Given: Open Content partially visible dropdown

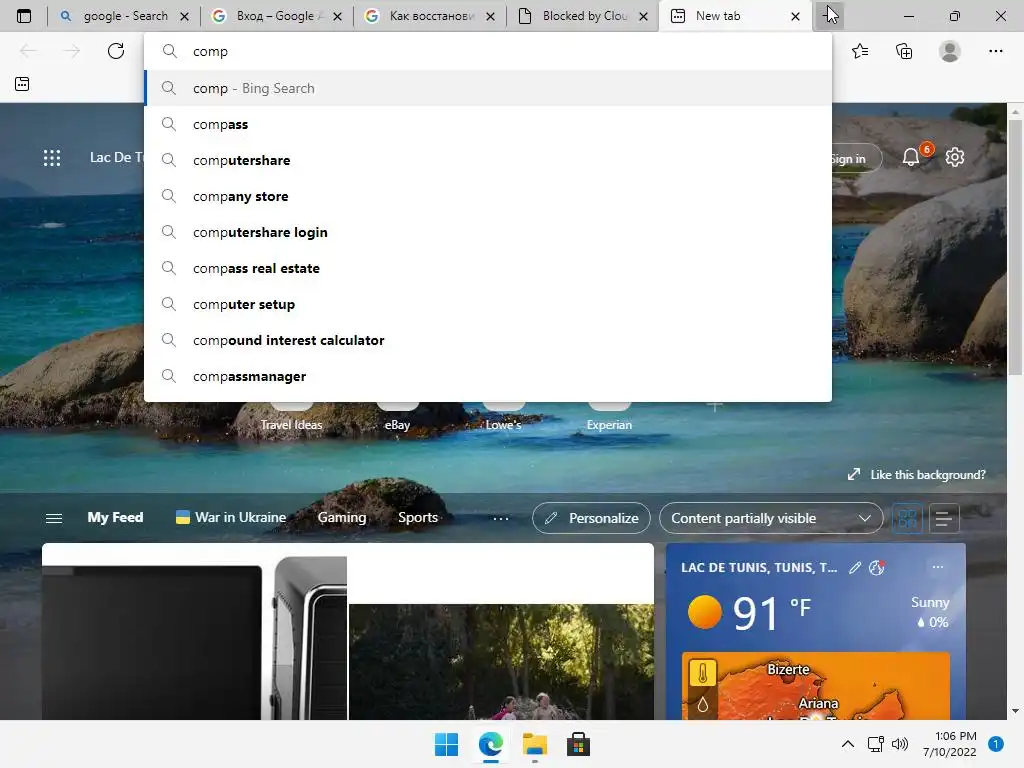Looking at the screenshot, I should tap(771, 519).
